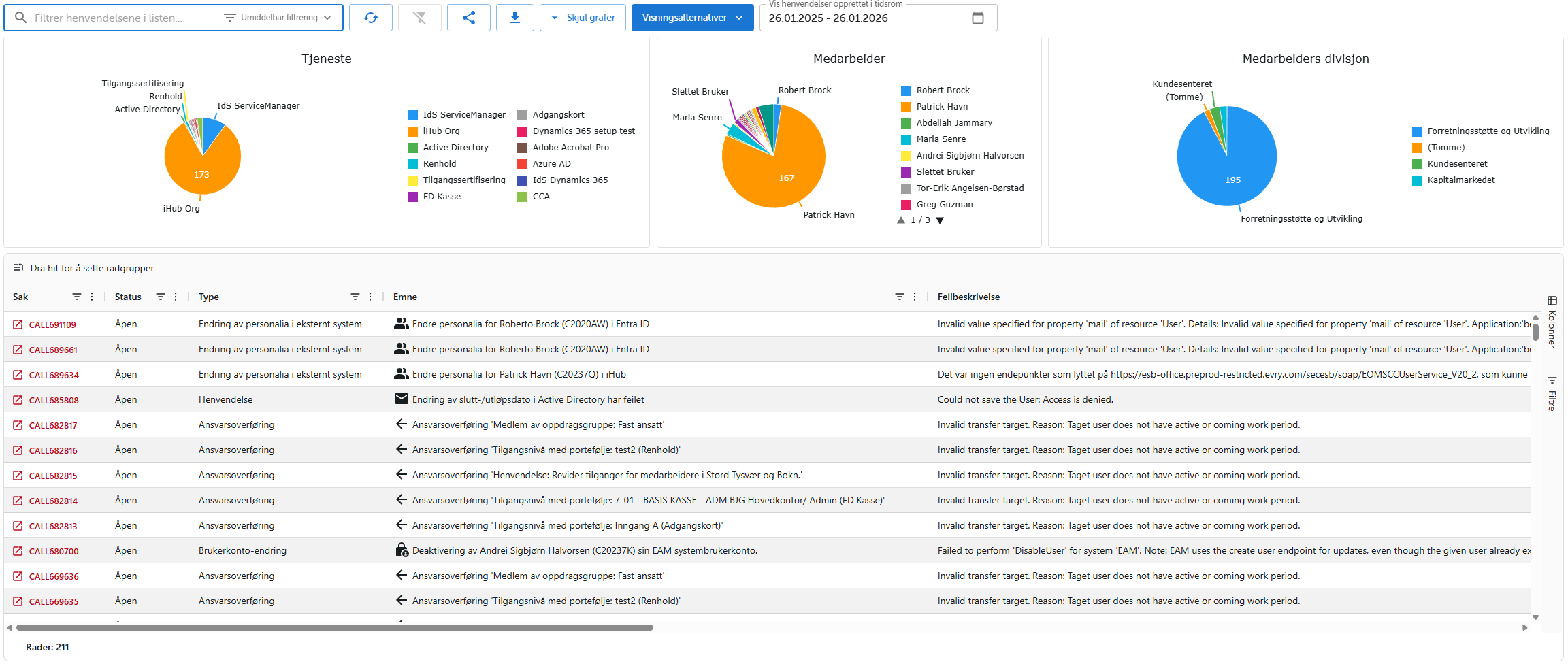Open the date range calendar picker
This screenshot has height=666, width=1568.
tap(977, 18)
